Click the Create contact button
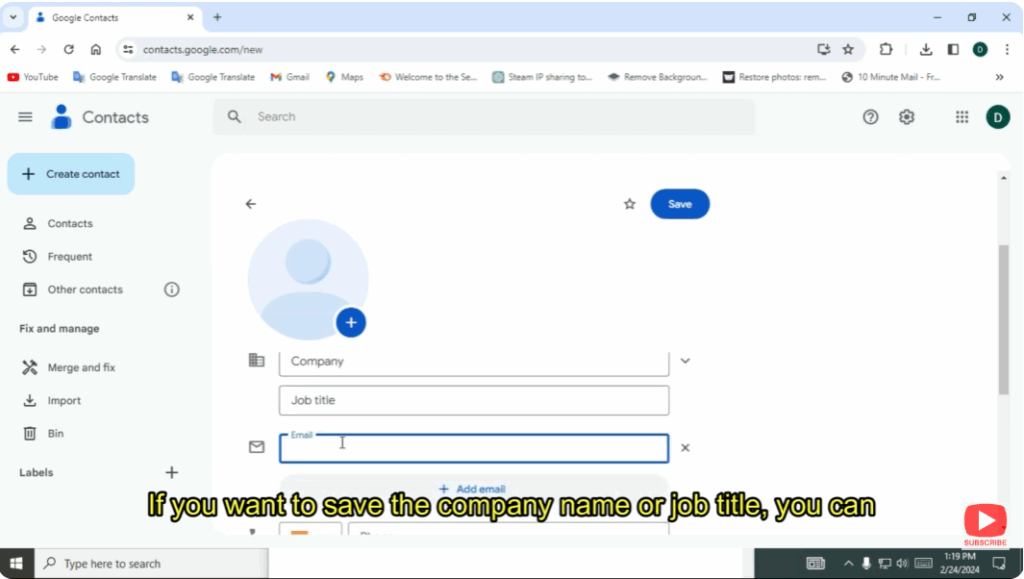The height and width of the screenshot is (579, 1024). point(71,174)
